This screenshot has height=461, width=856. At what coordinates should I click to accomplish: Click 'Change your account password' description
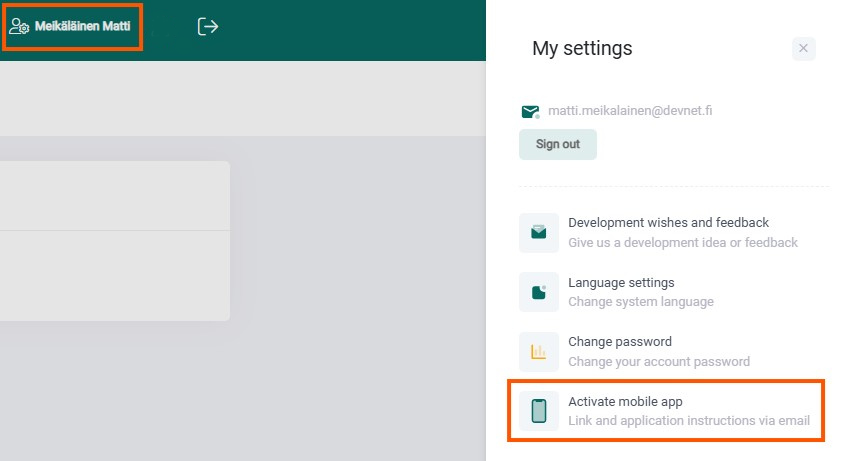[659, 362]
